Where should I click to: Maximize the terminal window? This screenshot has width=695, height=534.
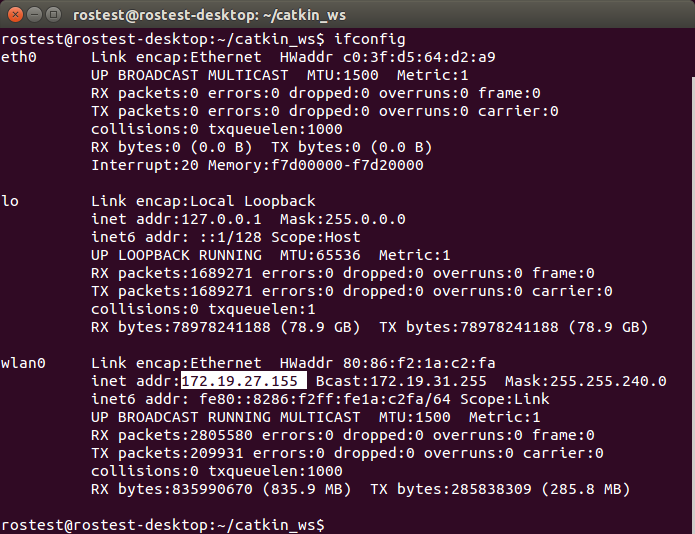tap(53, 15)
